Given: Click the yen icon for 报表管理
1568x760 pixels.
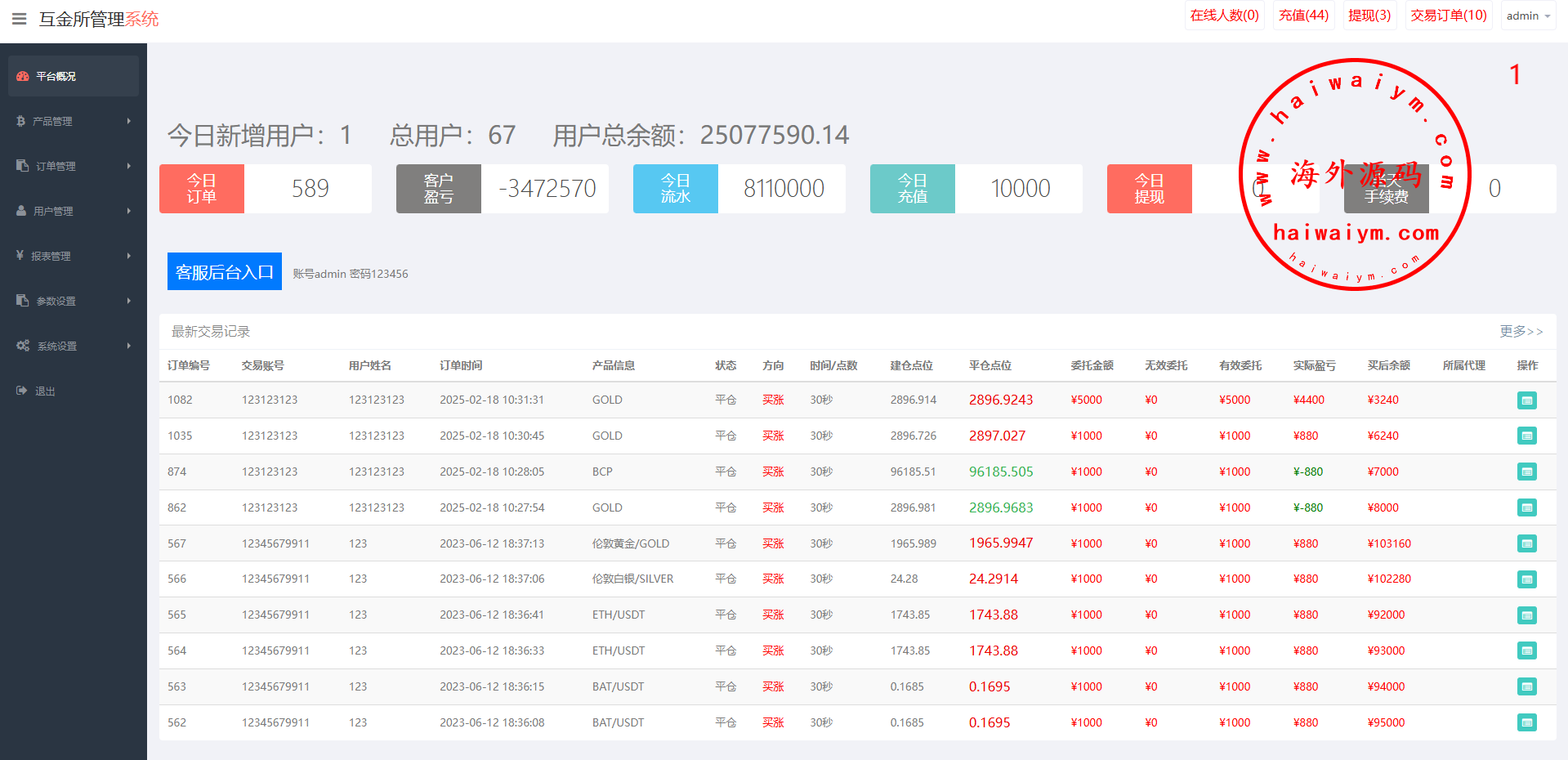Looking at the screenshot, I should tap(20, 256).
